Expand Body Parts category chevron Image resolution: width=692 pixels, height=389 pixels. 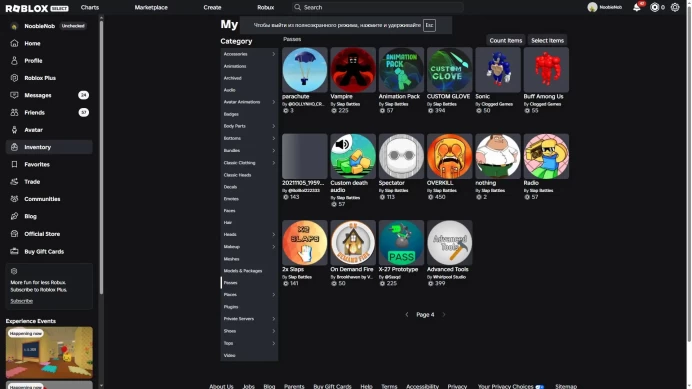pyautogui.click(x=274, y=126)
